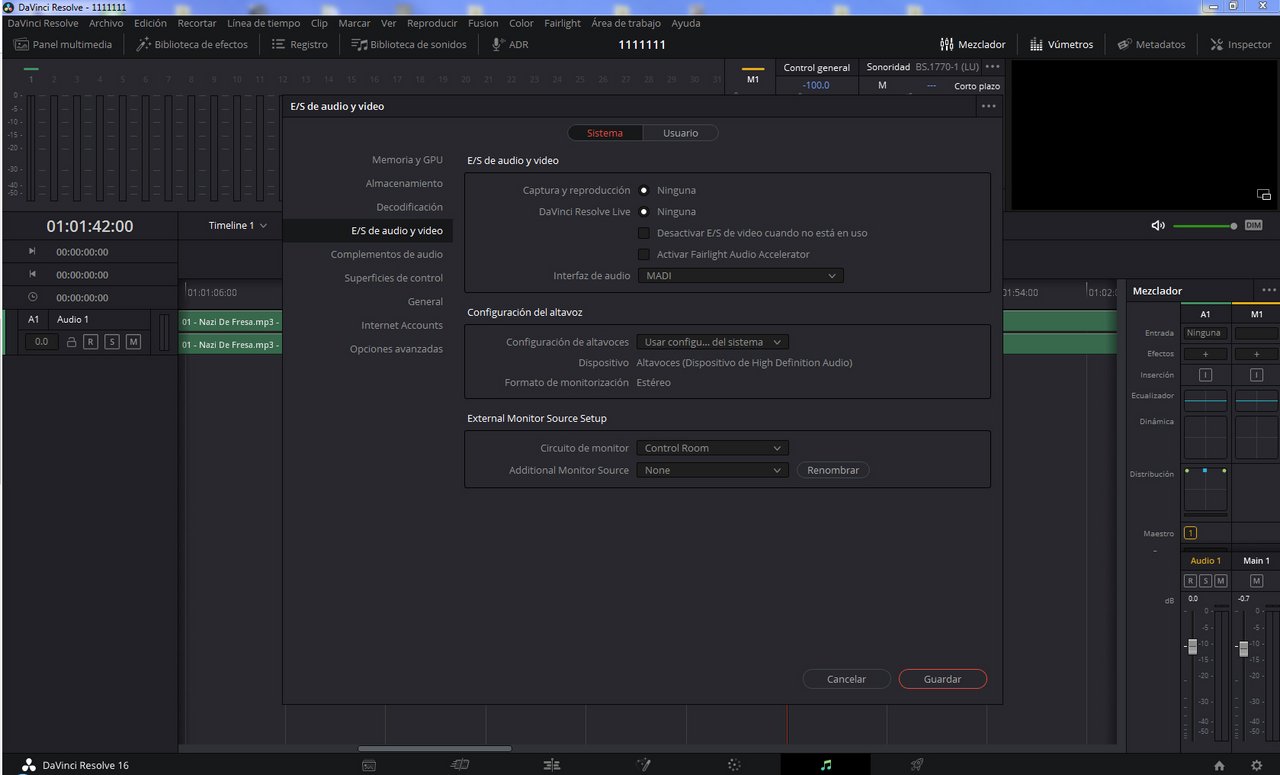Show the Registro index panel
Viewport: 1280px width, 775px height.
tap(300, 44)
